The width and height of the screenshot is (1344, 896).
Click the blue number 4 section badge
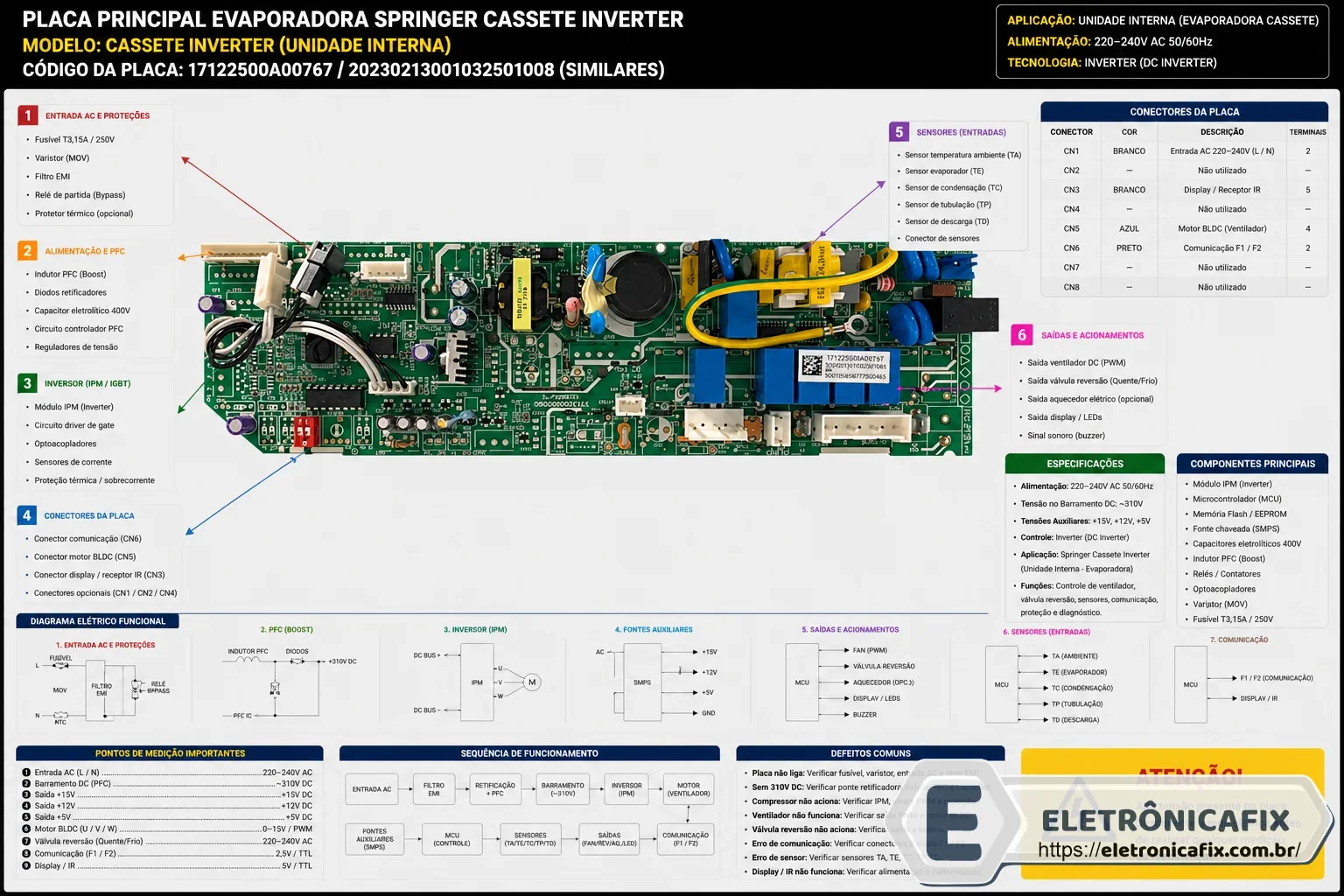(27, 515)
